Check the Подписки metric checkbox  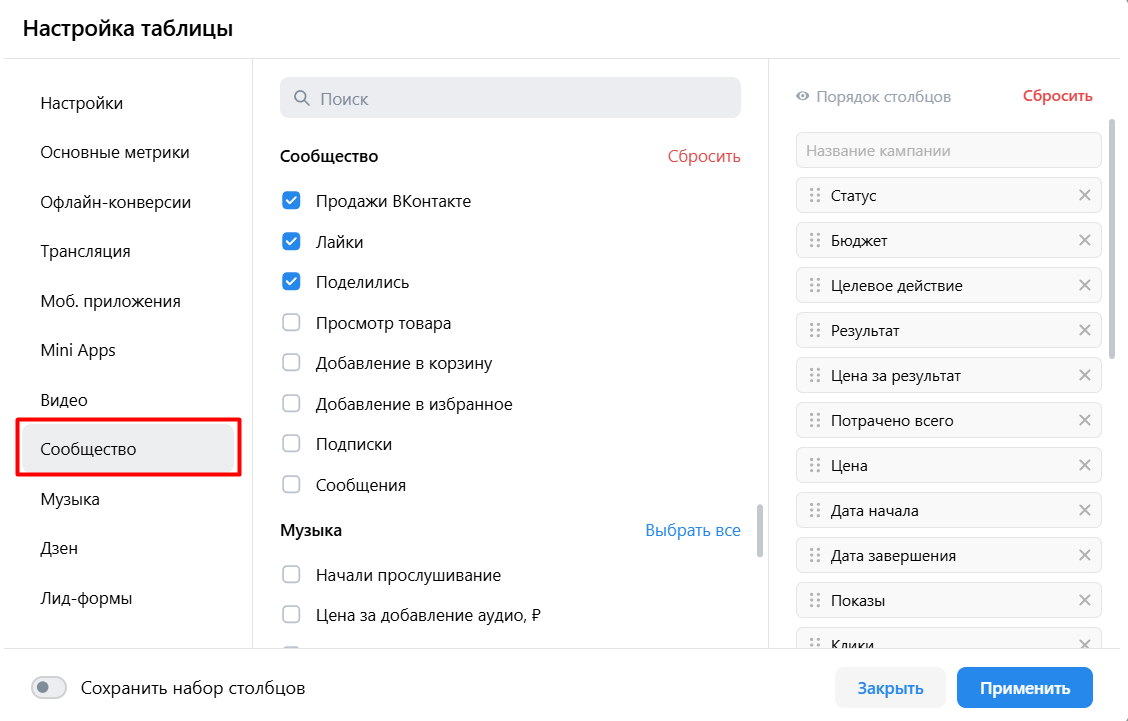point(291,444)
